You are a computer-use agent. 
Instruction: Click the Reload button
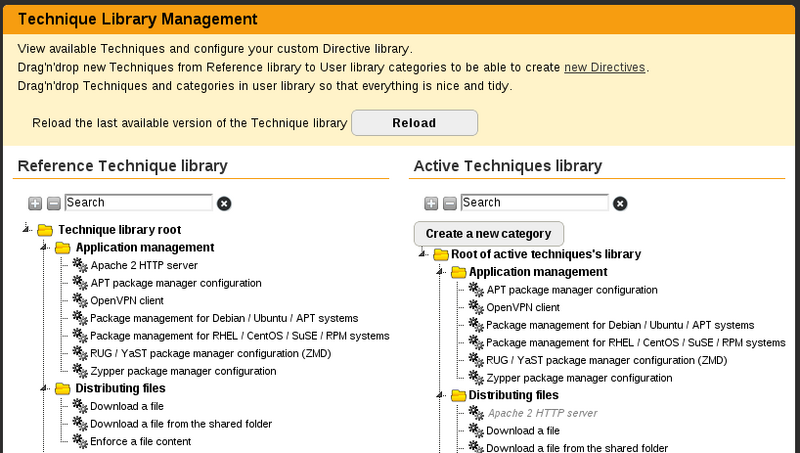414,123
